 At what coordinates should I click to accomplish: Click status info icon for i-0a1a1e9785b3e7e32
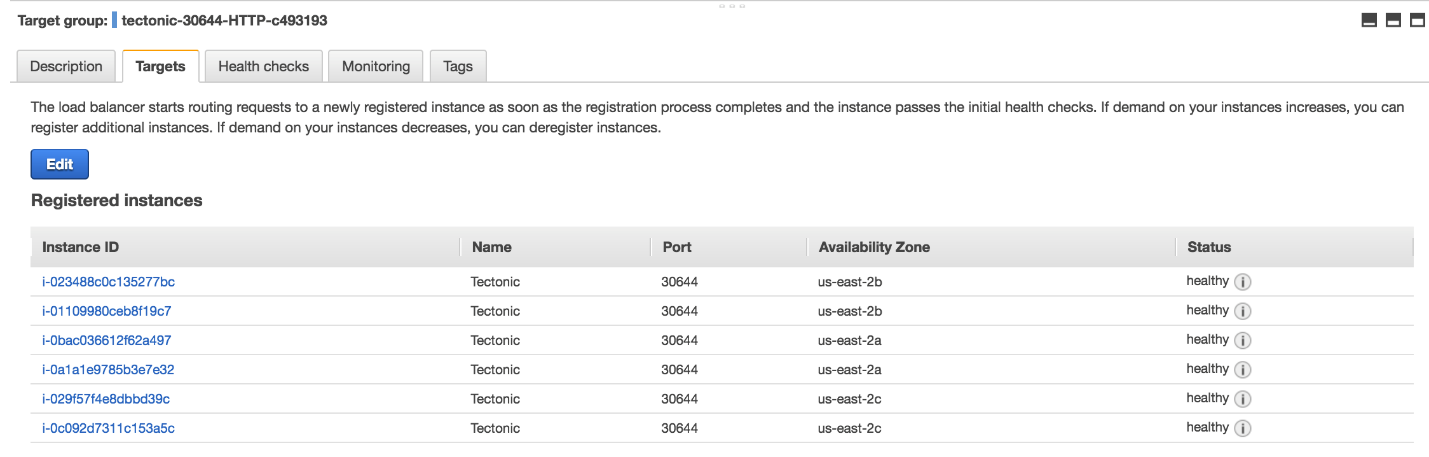[x=1243, y=369]
